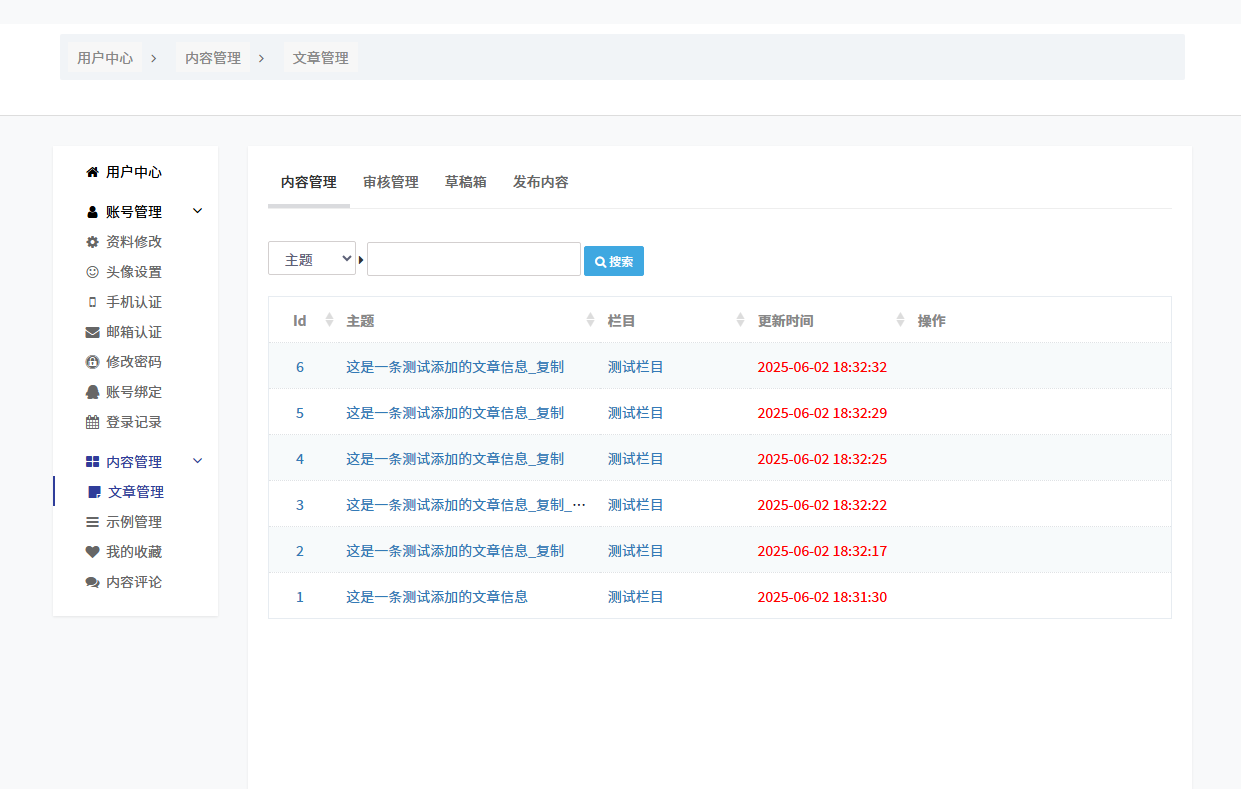Open the 发布内容 tab

point(541,182)
